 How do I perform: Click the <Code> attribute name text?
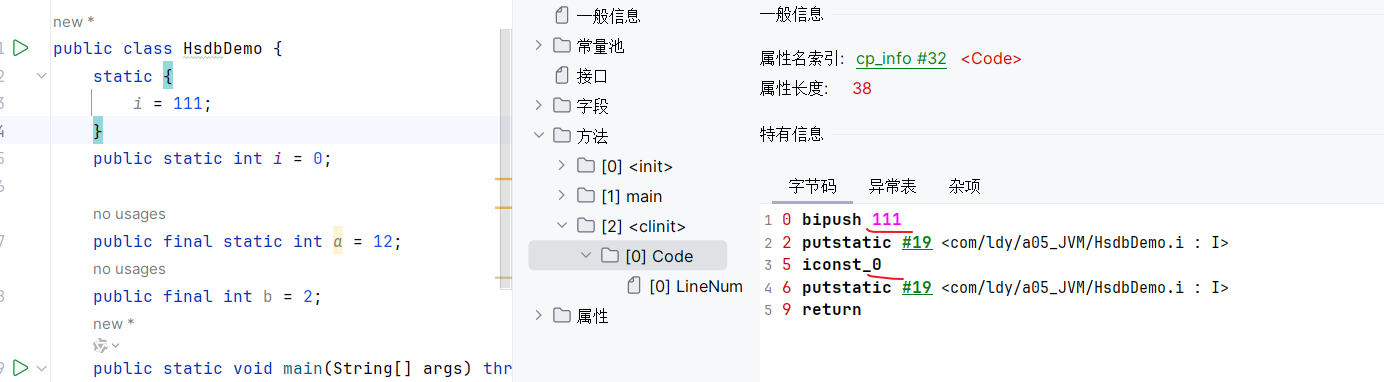(991, 59)
